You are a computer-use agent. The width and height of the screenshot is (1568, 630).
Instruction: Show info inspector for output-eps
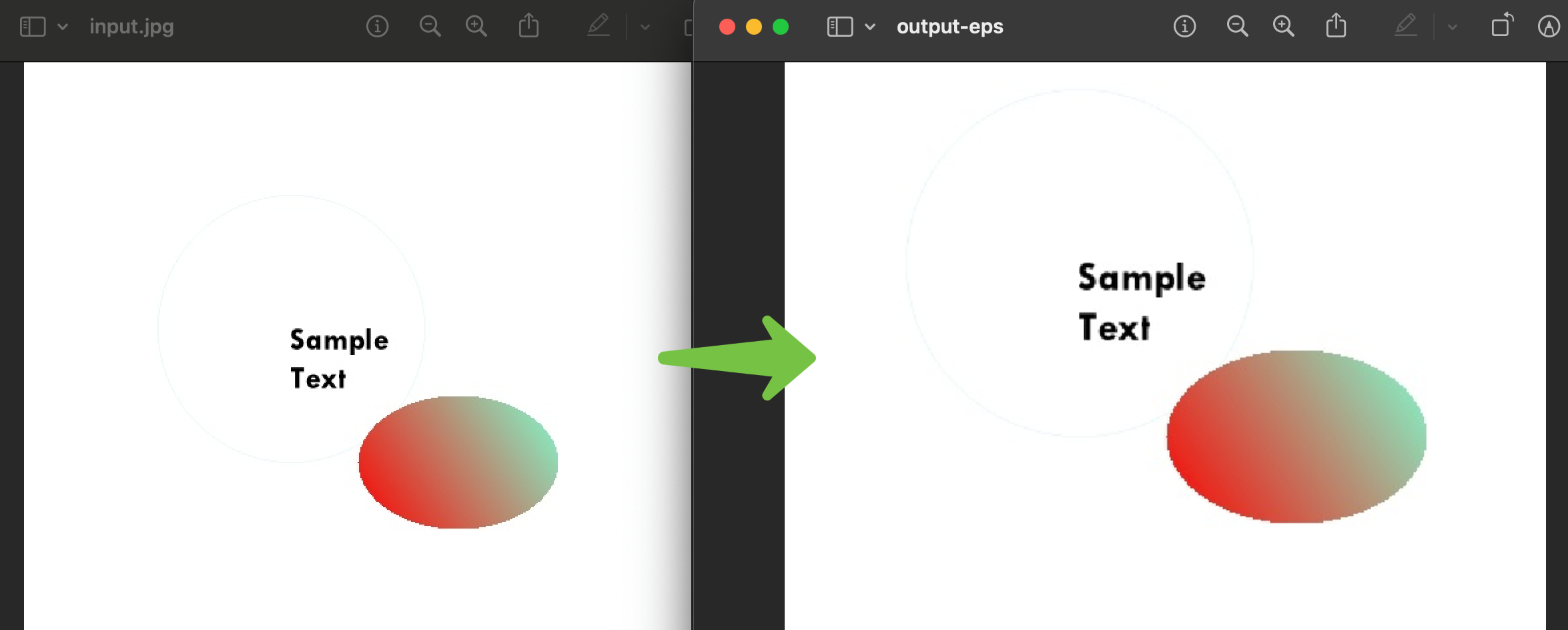tap(1184, 27)
